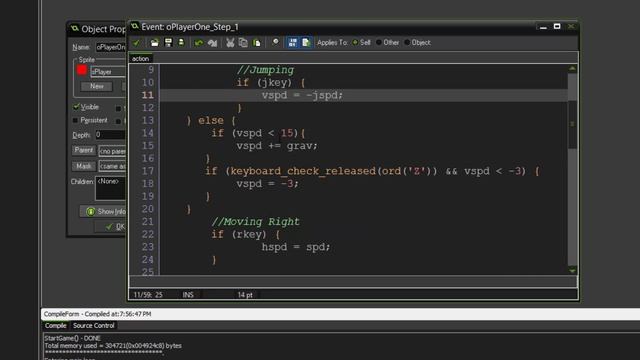Toggle the blue grid toolbar icon

coord(293,42)
